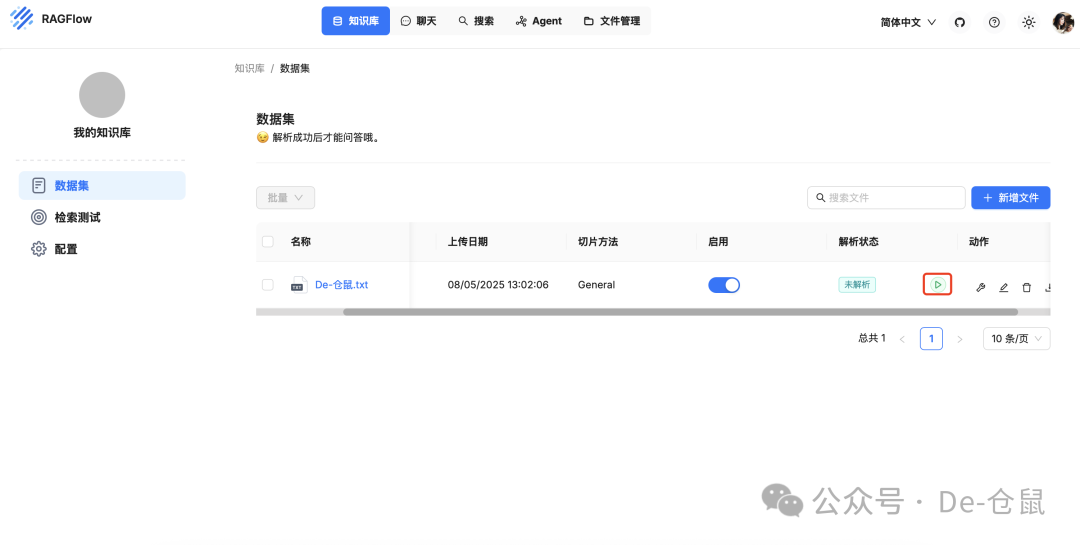Click the 启用 column header
This screenshot has width=1080, height=545.
(x=718, y=242)
